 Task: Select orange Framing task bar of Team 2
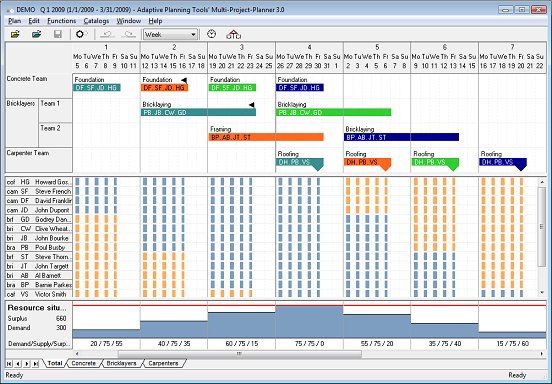[266, 137]
